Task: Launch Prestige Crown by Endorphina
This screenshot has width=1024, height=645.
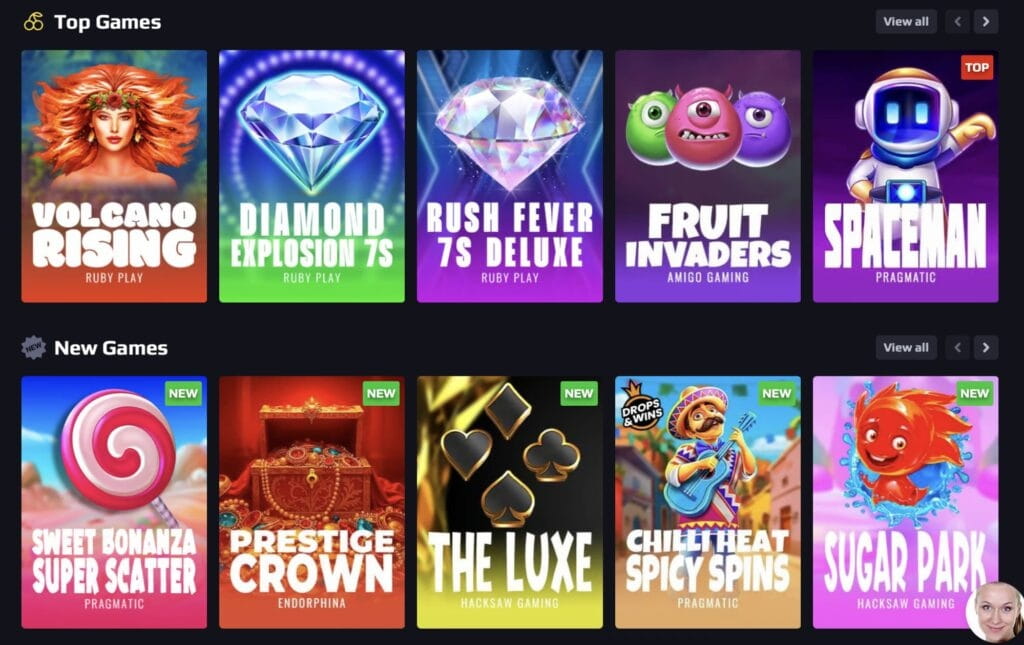Action: 312,502
